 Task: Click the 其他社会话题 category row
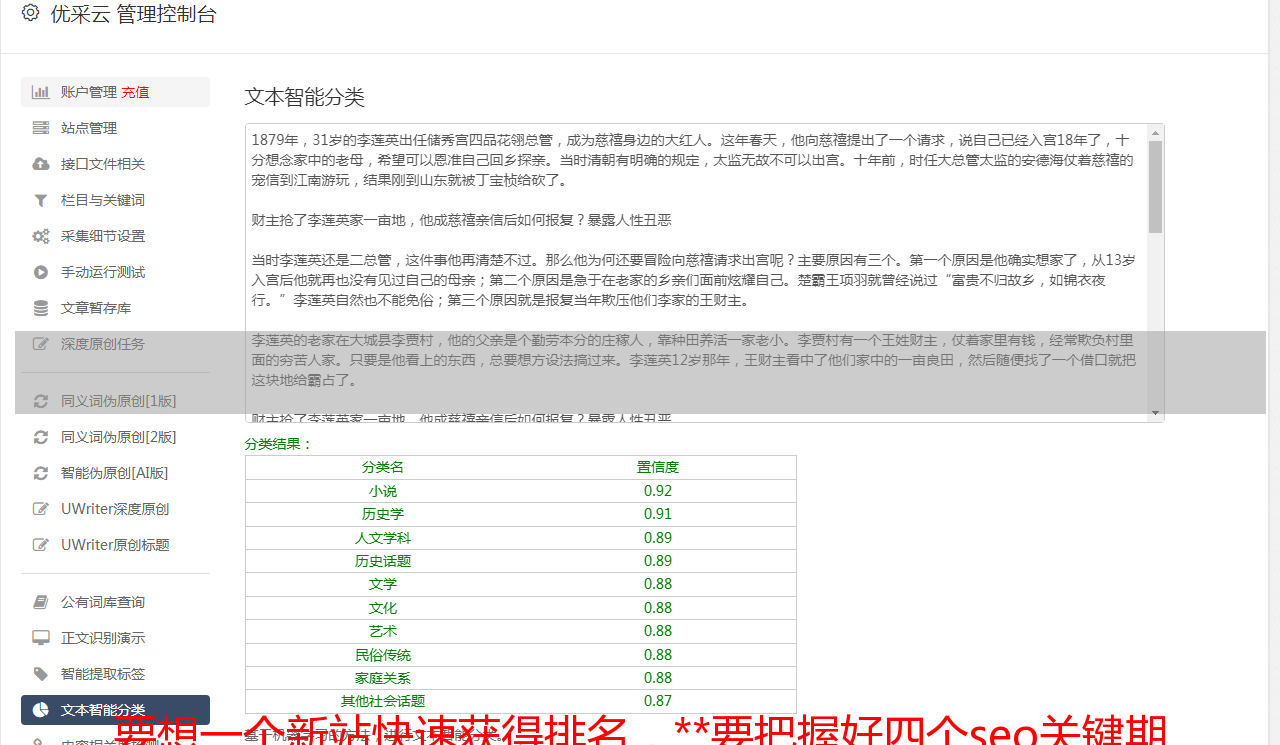click(x=521, y=701)
